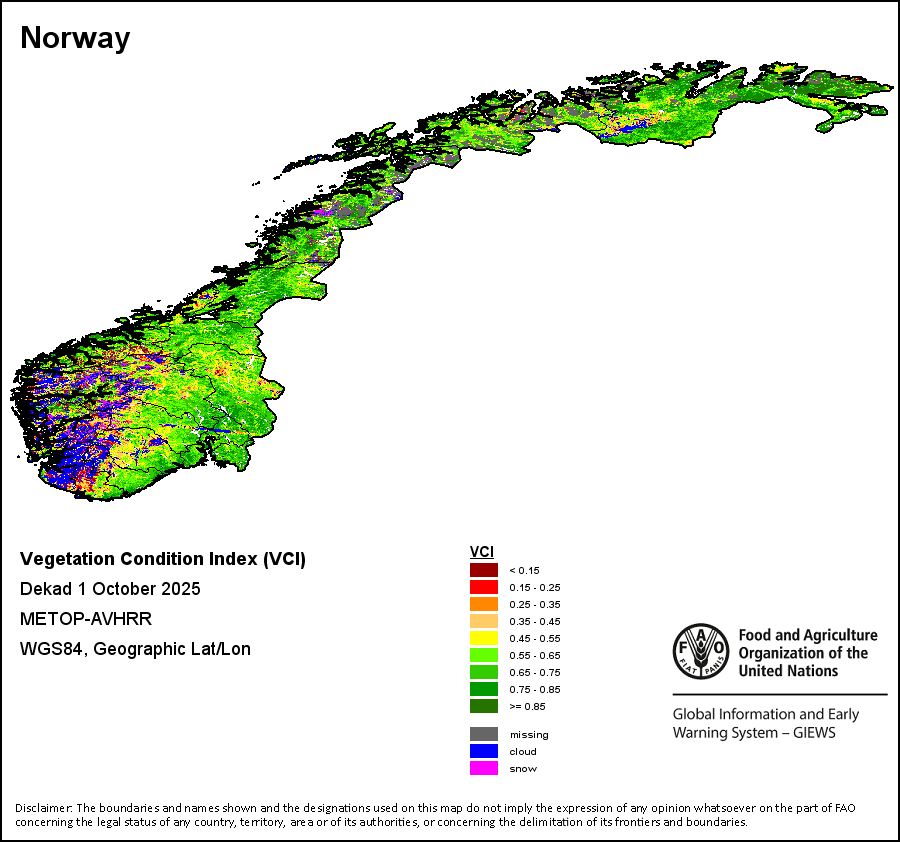Select the light orange '0.35 - 0.45' swatch
900x842 pixels.
pyautogui.click(x=484, y=621)
